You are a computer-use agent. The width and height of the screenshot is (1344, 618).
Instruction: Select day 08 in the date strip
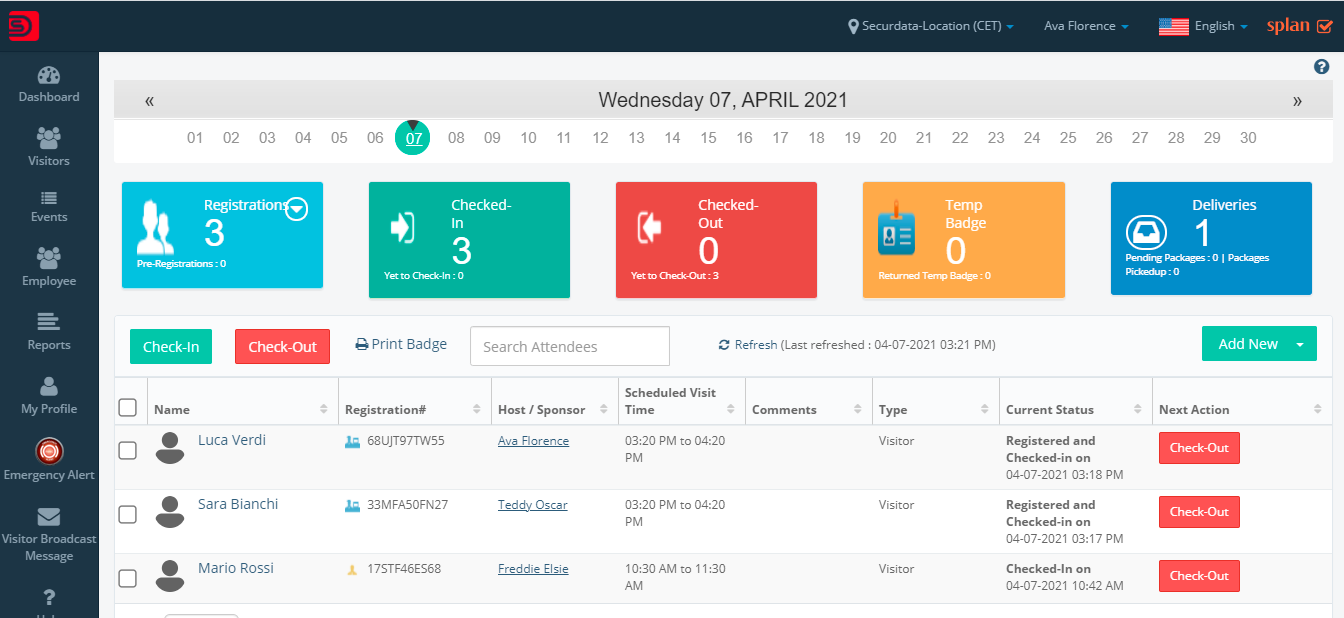point(456,138)
